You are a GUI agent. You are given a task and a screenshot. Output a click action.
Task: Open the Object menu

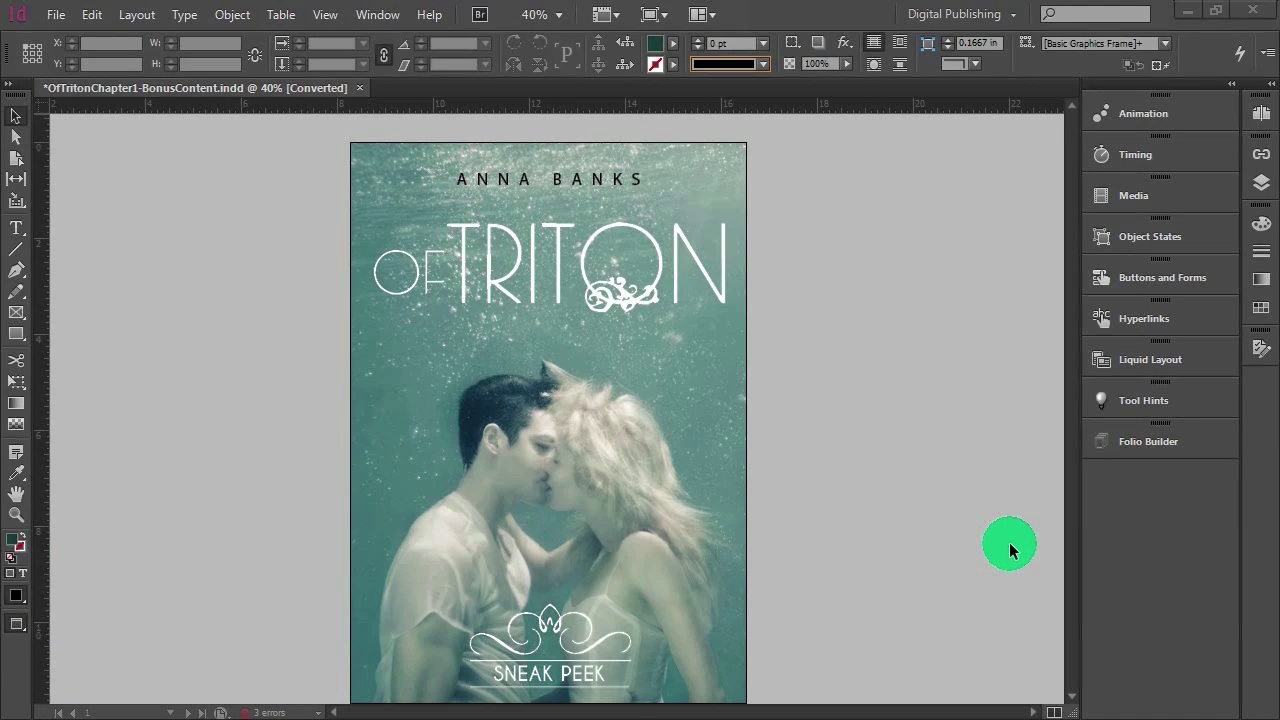coord(232,14)
